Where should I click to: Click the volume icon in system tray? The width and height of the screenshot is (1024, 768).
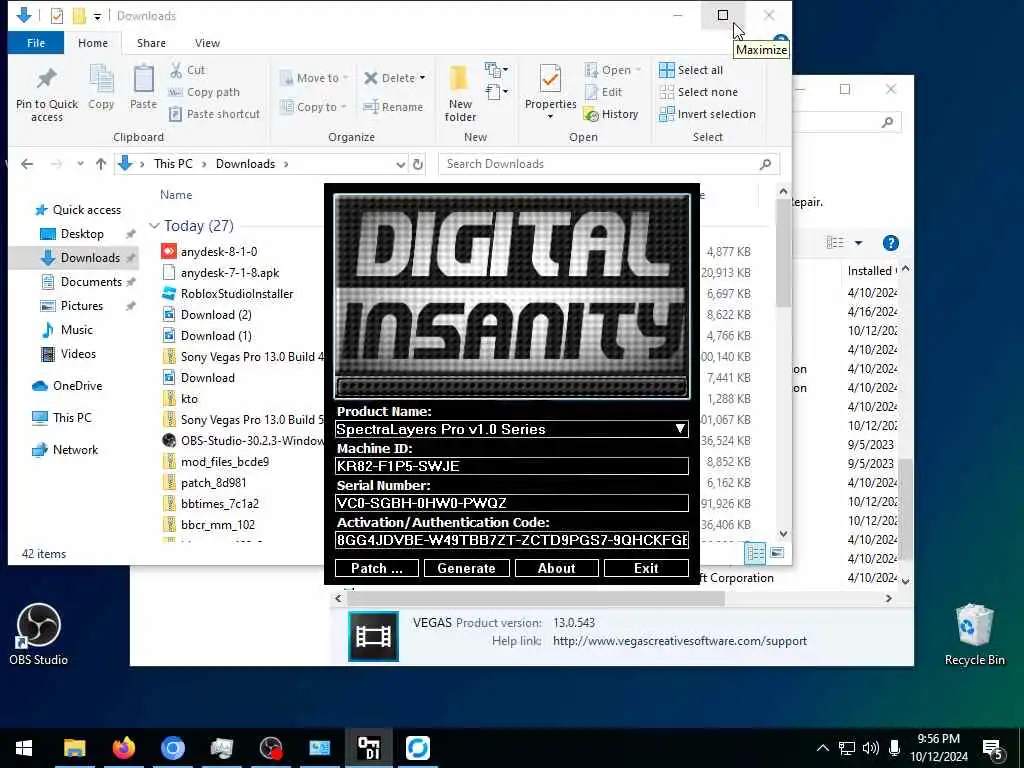click(870, 748)
